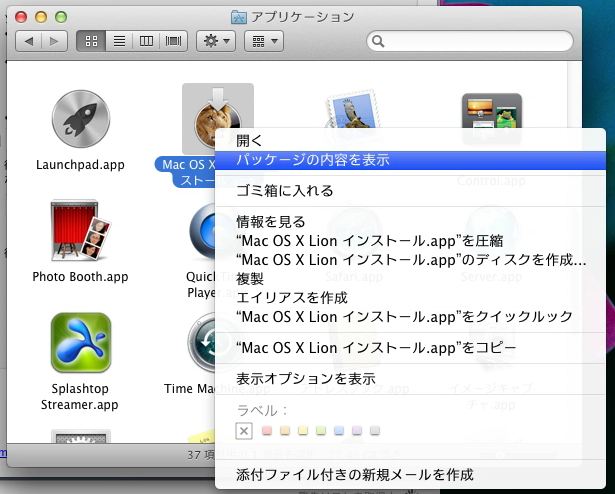Choose のディスクを作成 menu item

[x=410, y=260]
